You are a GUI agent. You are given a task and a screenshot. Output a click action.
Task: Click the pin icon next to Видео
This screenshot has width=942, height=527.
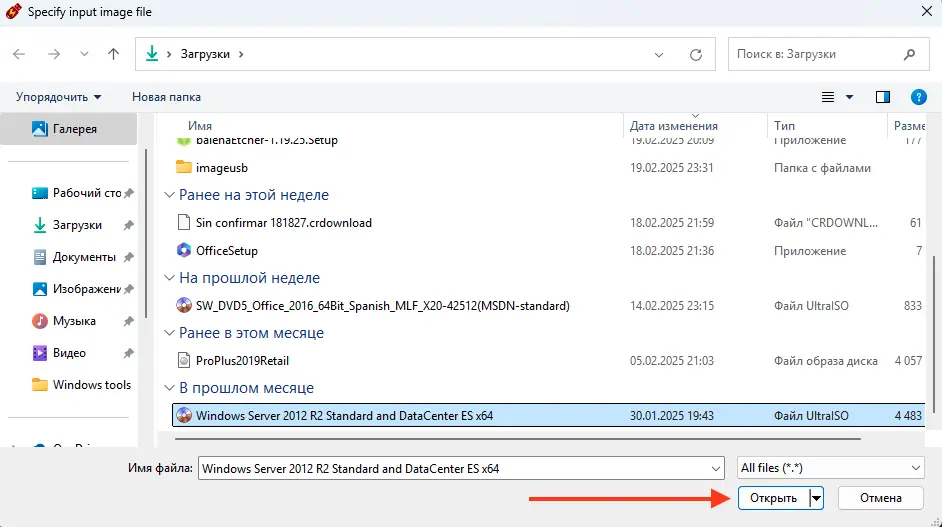coord(129,353)
